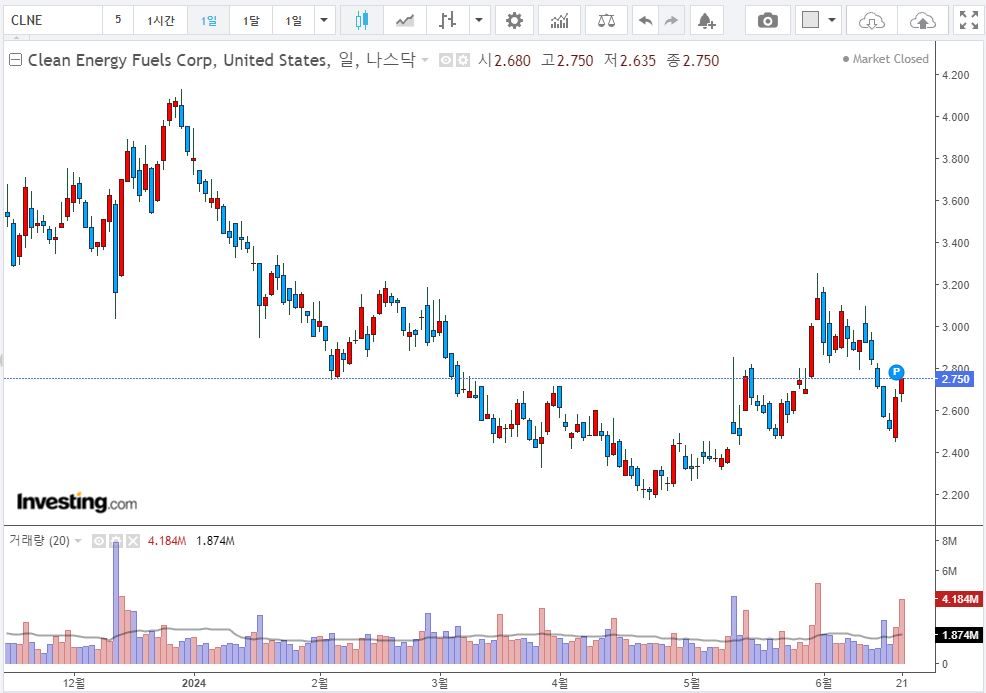
Task: Select the candlestick chart type
Action: pos(361,20)
